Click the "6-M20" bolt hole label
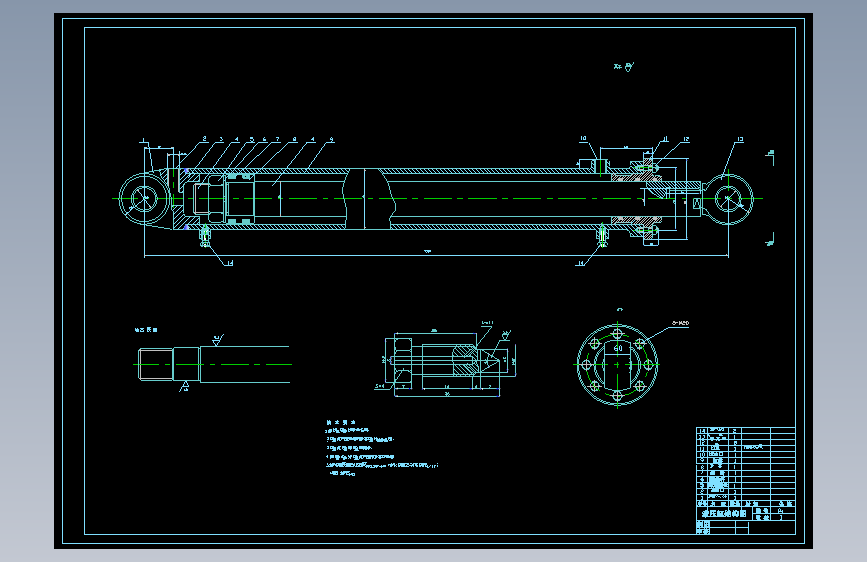The image size is (867, 562). 681,322
